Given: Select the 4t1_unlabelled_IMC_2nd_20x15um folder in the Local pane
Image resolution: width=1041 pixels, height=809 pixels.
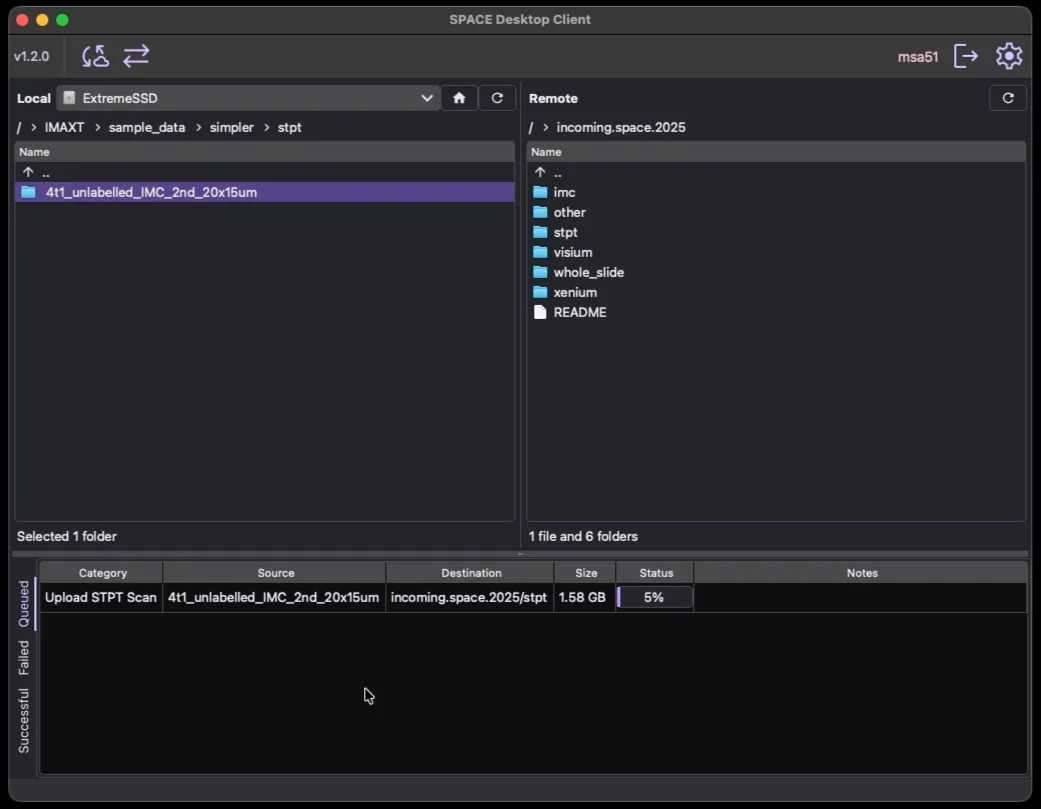Looking at the screenshot, I should click(x=264, y=192).
